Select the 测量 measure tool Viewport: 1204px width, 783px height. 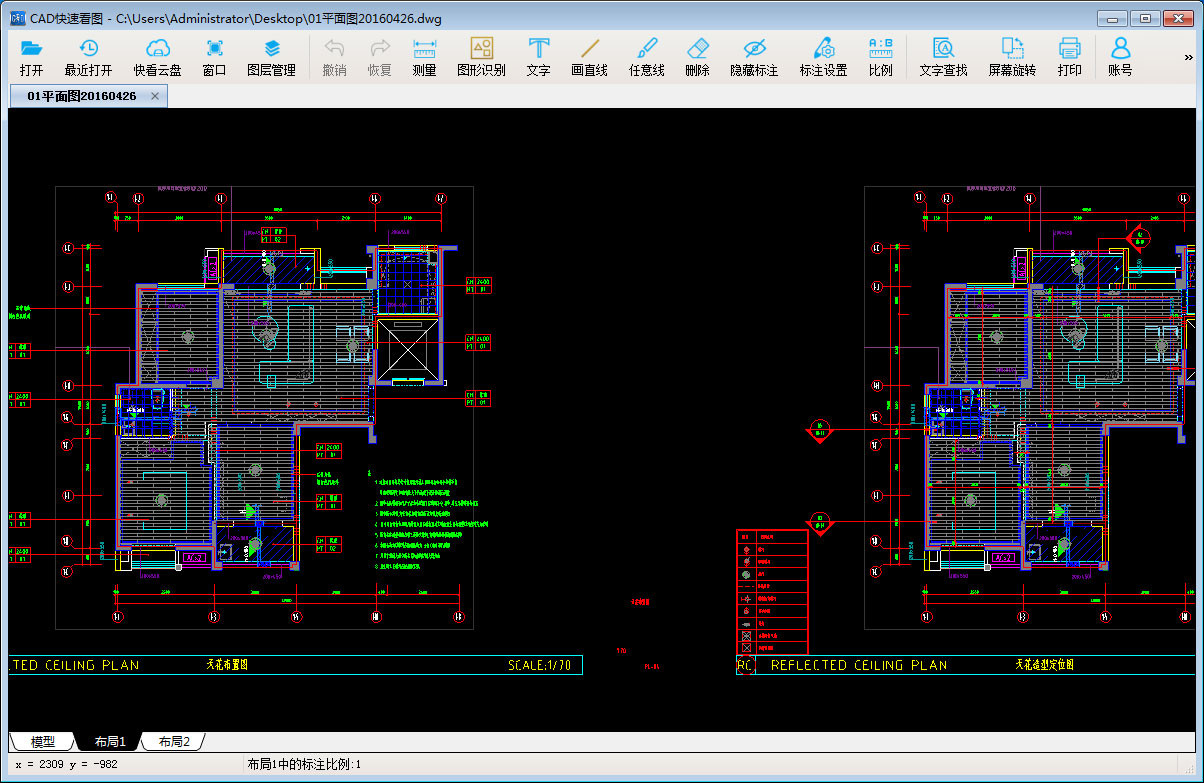pyautogui.click(x=424, y=57)
